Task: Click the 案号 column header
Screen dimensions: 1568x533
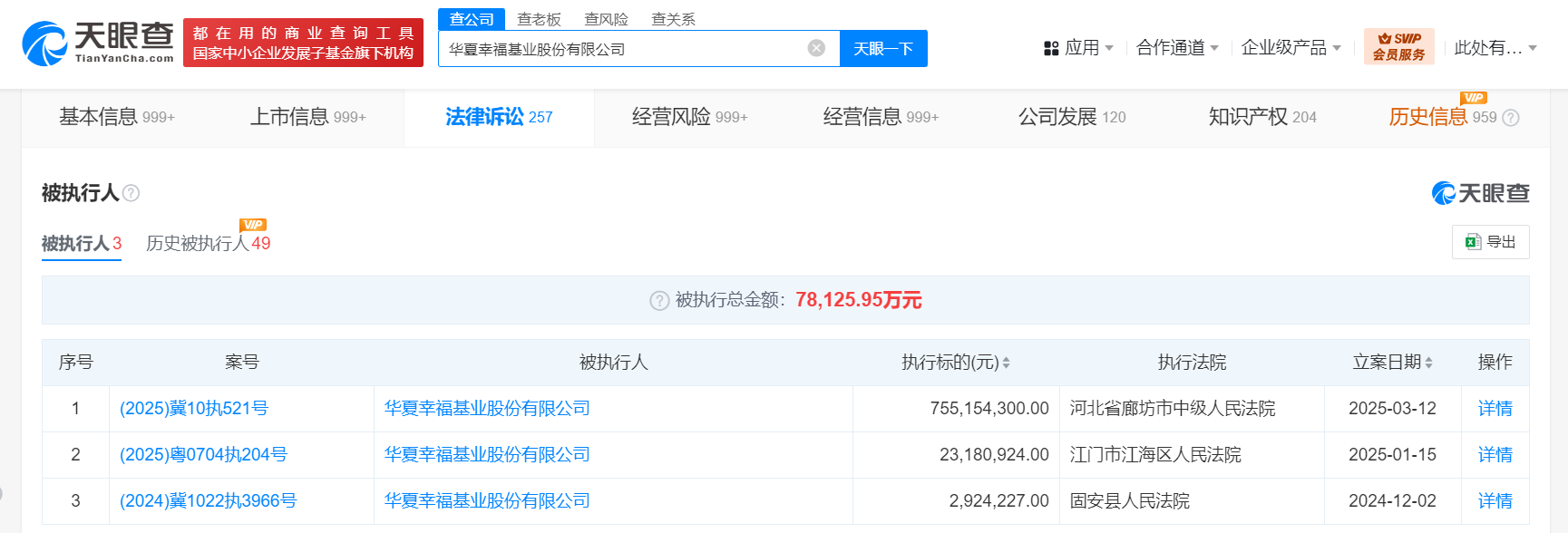Action: pos(242,363)
